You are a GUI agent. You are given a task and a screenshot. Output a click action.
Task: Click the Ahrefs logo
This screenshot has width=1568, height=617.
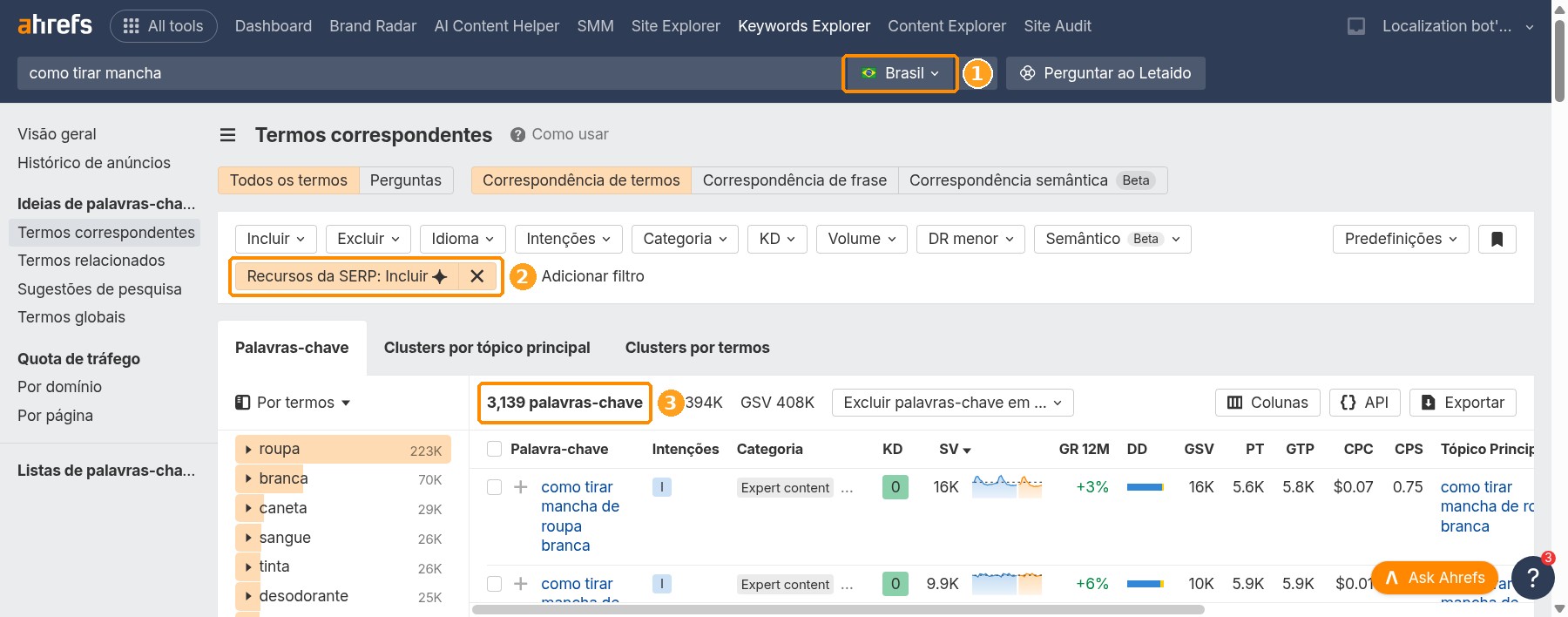(55, 25)
